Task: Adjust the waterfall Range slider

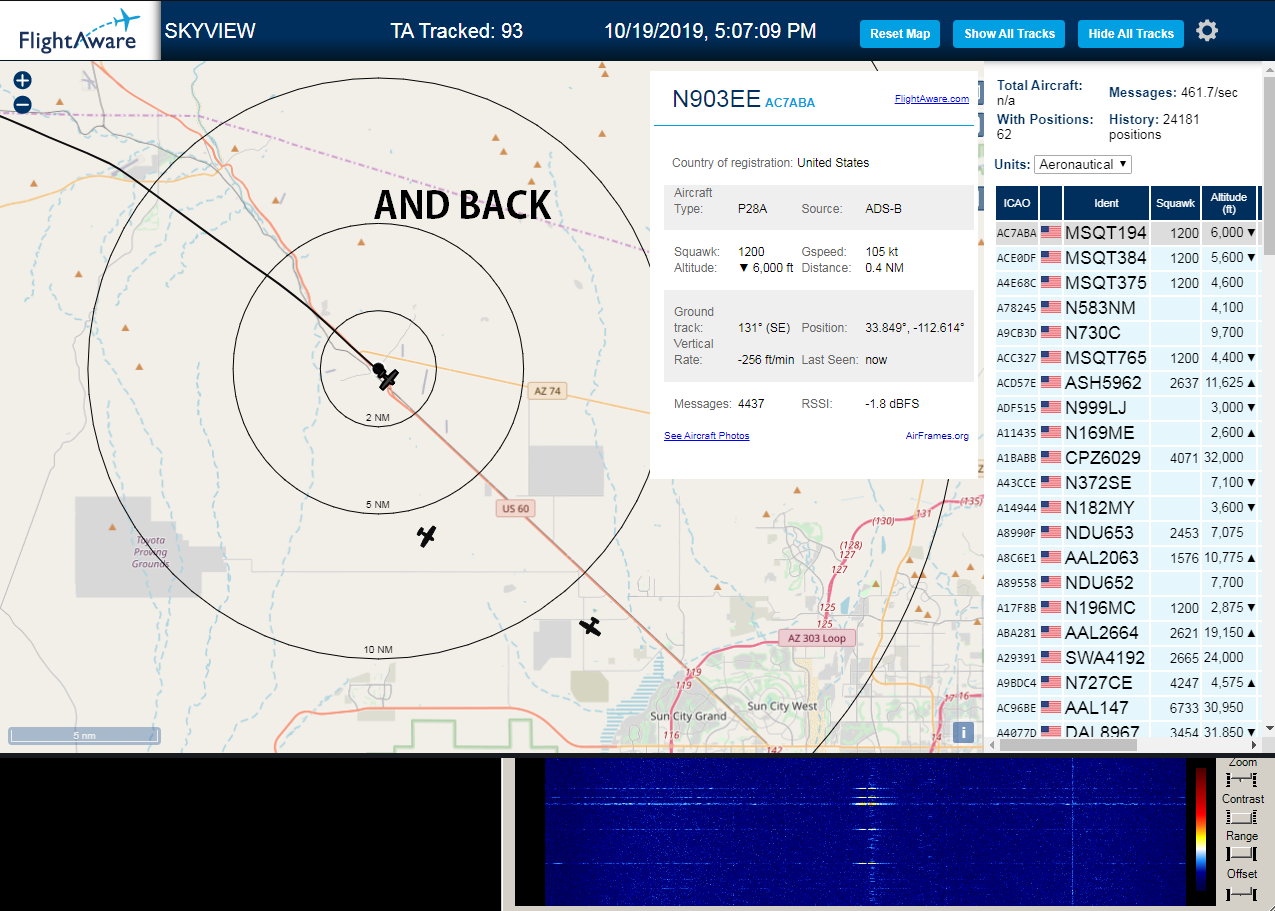Action: [1241, 854]
